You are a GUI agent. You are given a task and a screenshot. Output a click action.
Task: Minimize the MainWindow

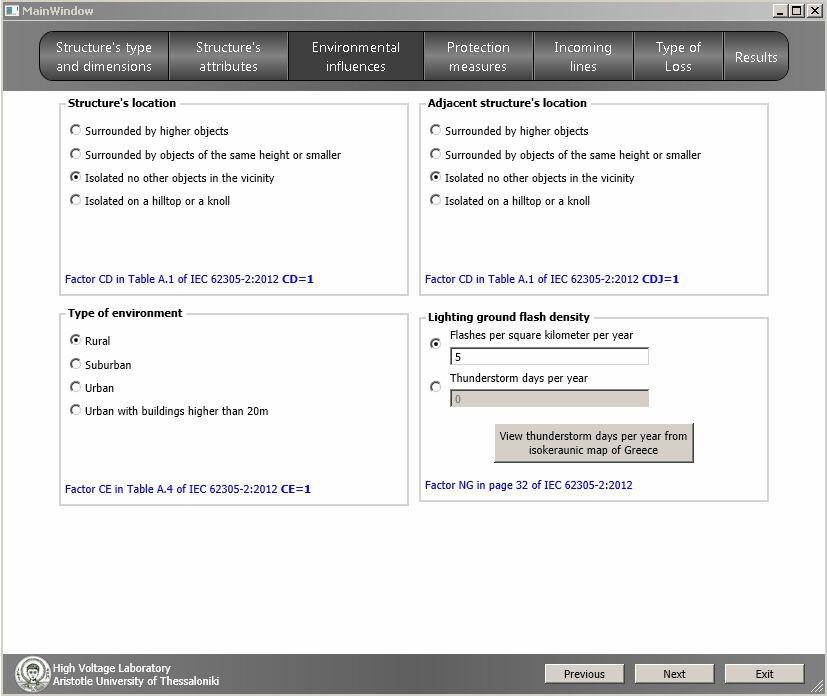[781, 11]
